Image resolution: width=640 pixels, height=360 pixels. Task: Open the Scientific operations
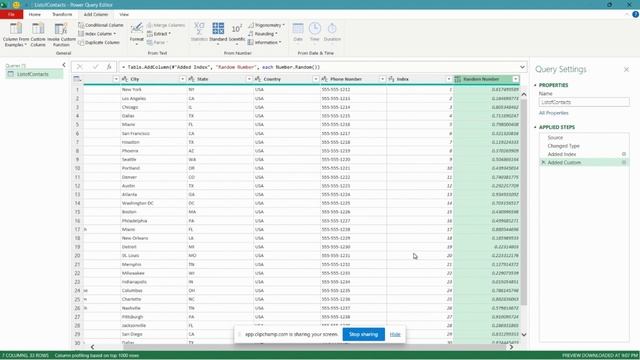pyautogui.click(x=237, y=33)
